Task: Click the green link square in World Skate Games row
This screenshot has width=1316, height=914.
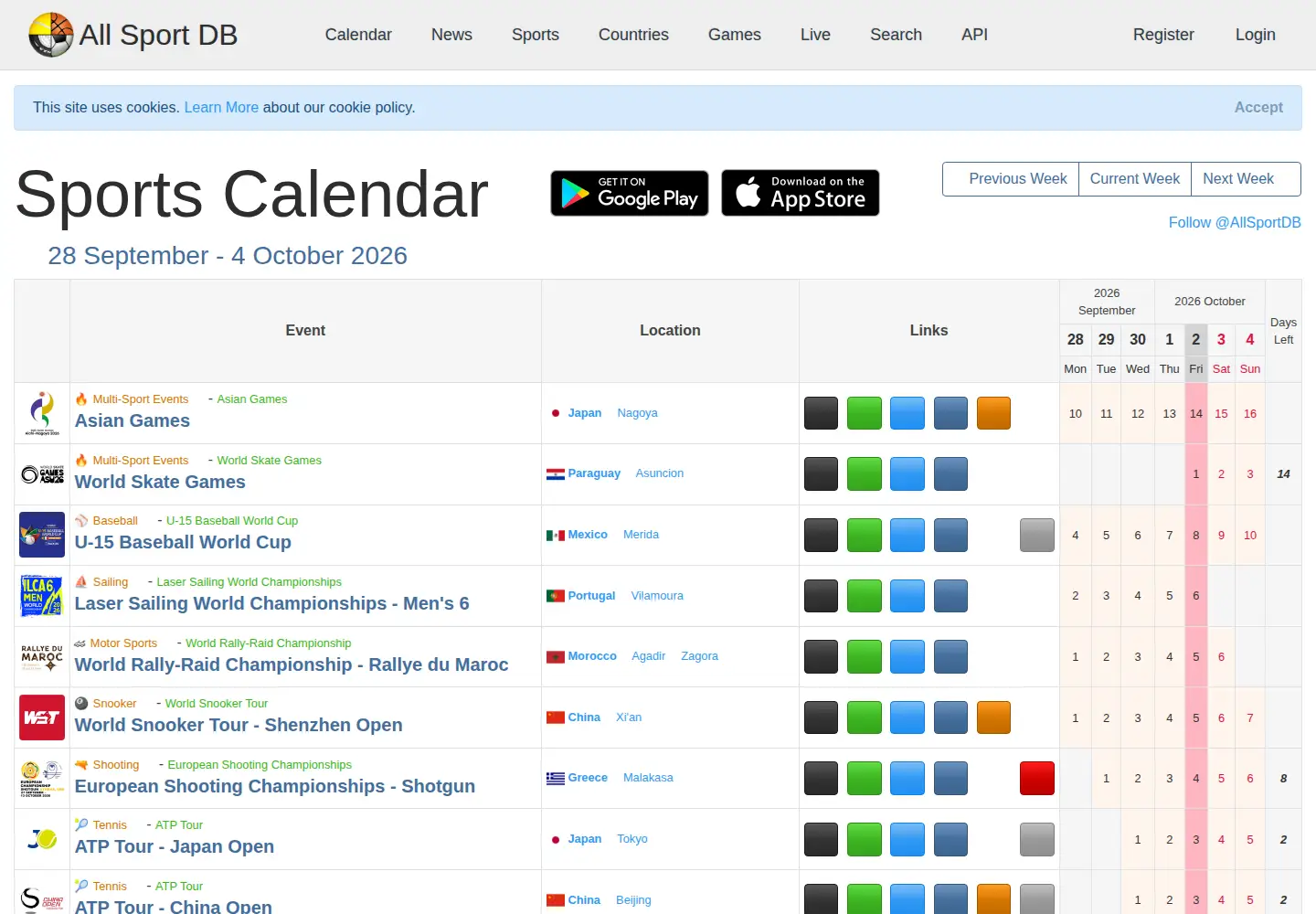Action: click(865, 474)
